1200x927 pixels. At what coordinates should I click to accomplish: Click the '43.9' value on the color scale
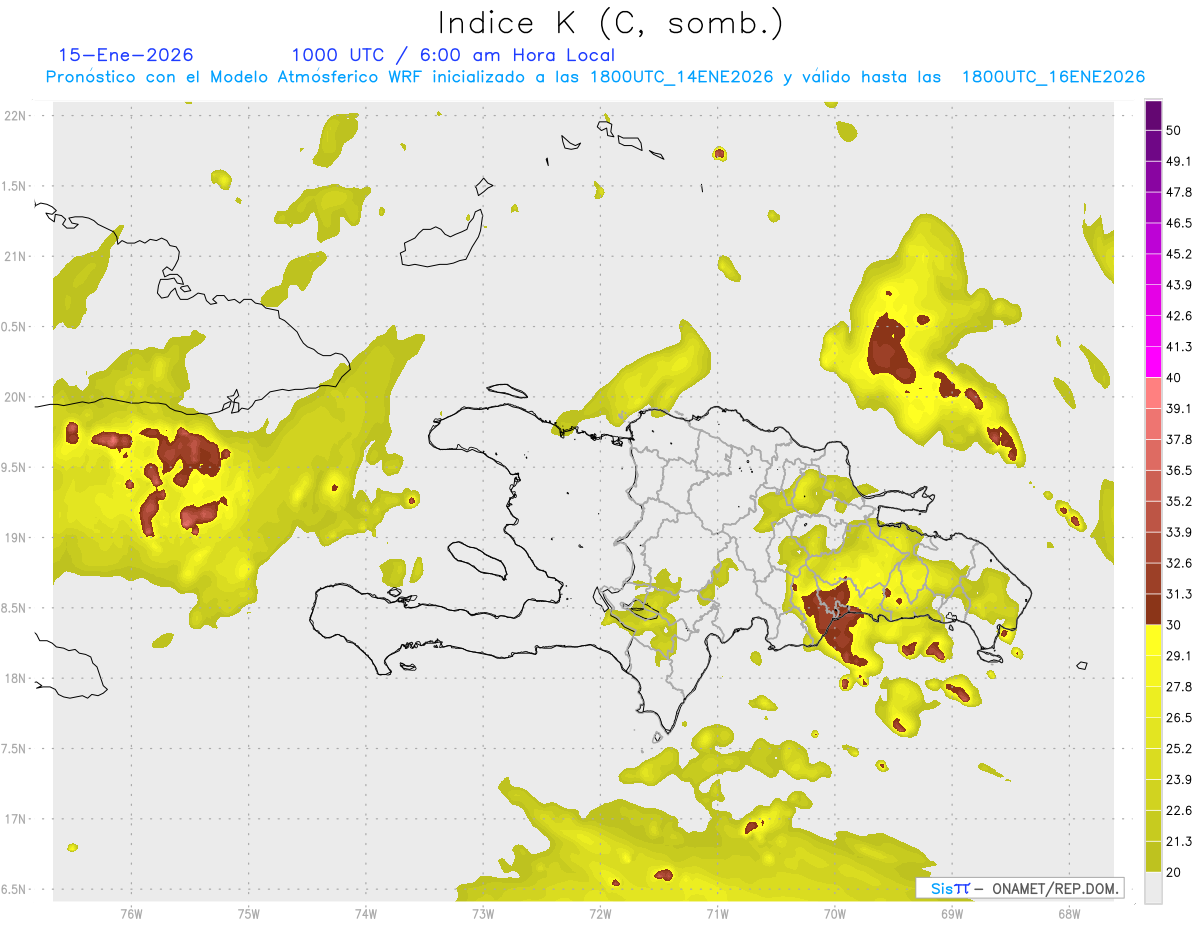click(1179, 285)
